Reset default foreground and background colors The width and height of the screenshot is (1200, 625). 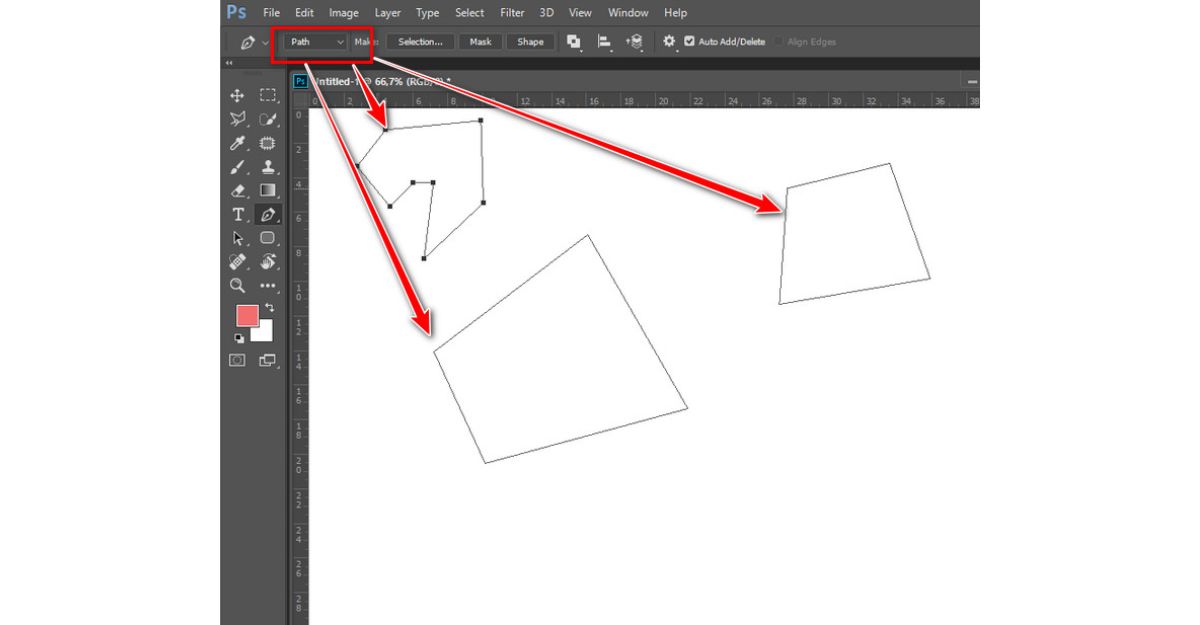click(239, 338)
